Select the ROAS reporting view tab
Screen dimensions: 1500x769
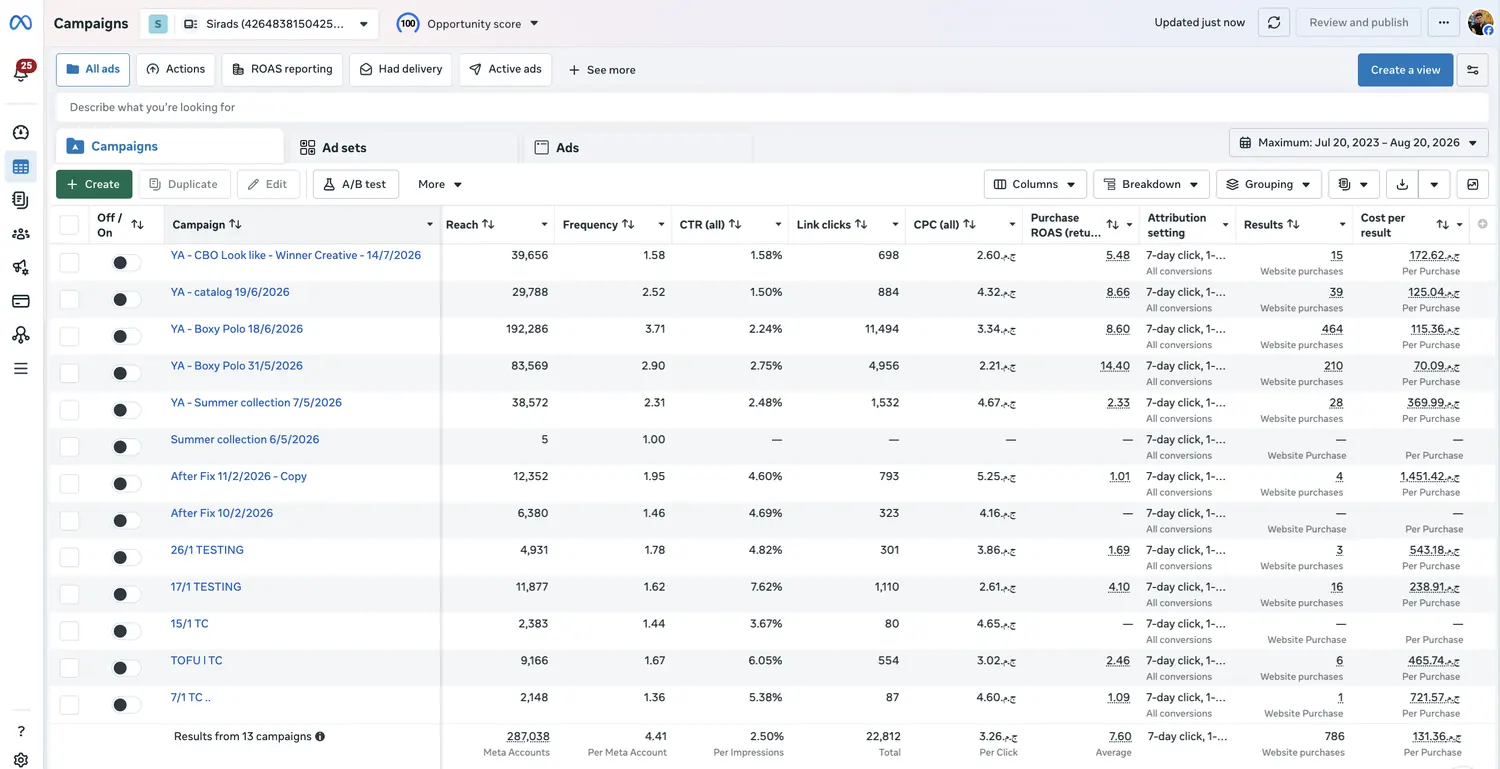point(282,69)
